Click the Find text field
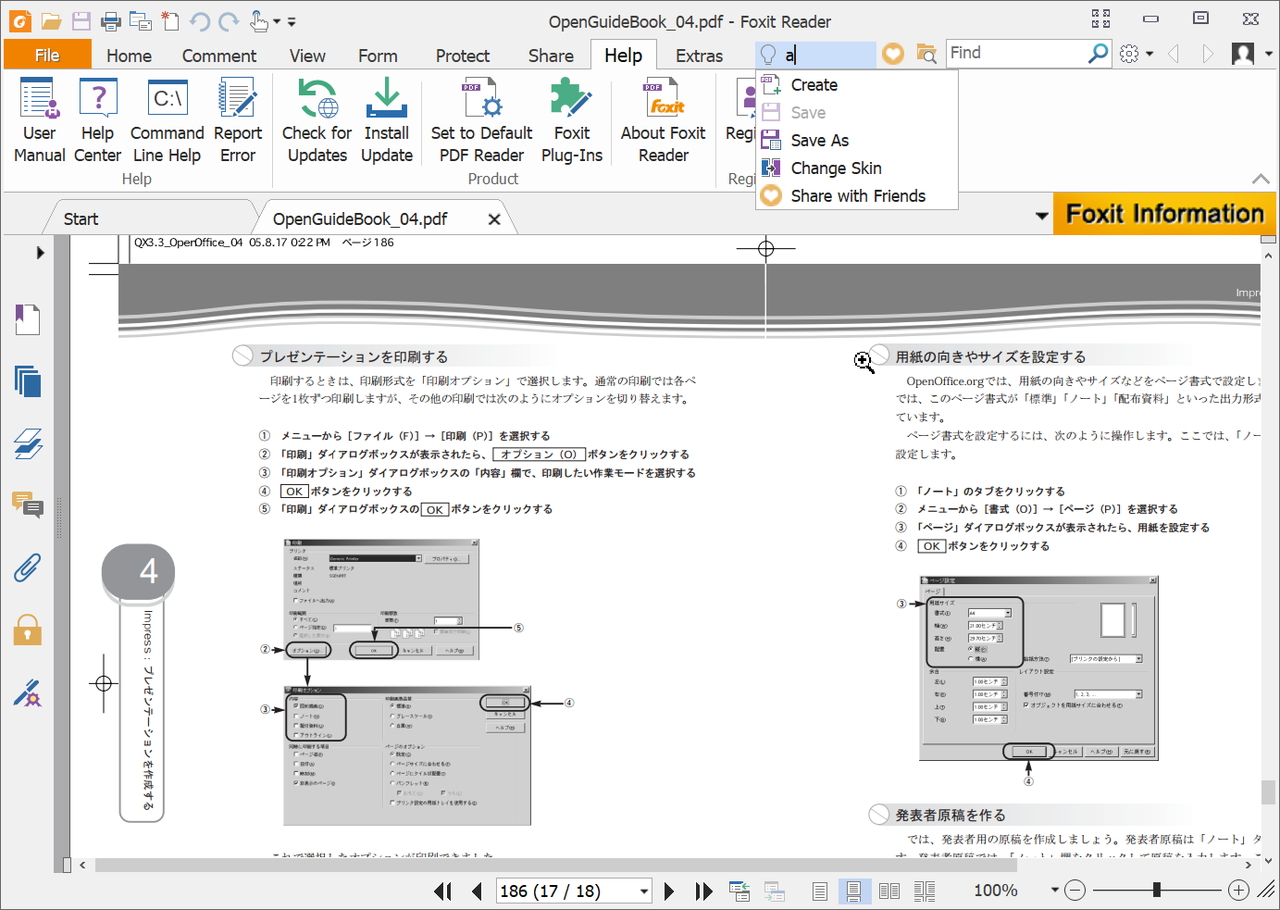1280x910 pixels. [x=1016, y=53]
